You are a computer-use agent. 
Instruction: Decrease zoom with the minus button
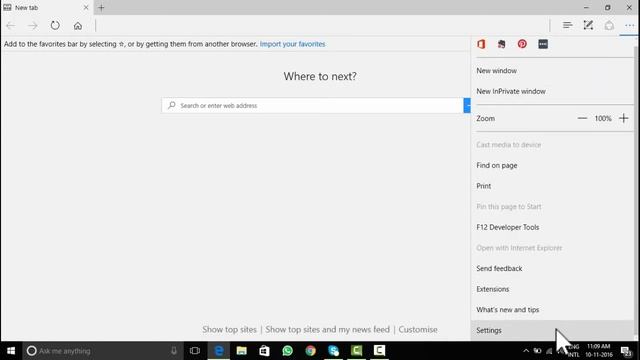point(582,118)
